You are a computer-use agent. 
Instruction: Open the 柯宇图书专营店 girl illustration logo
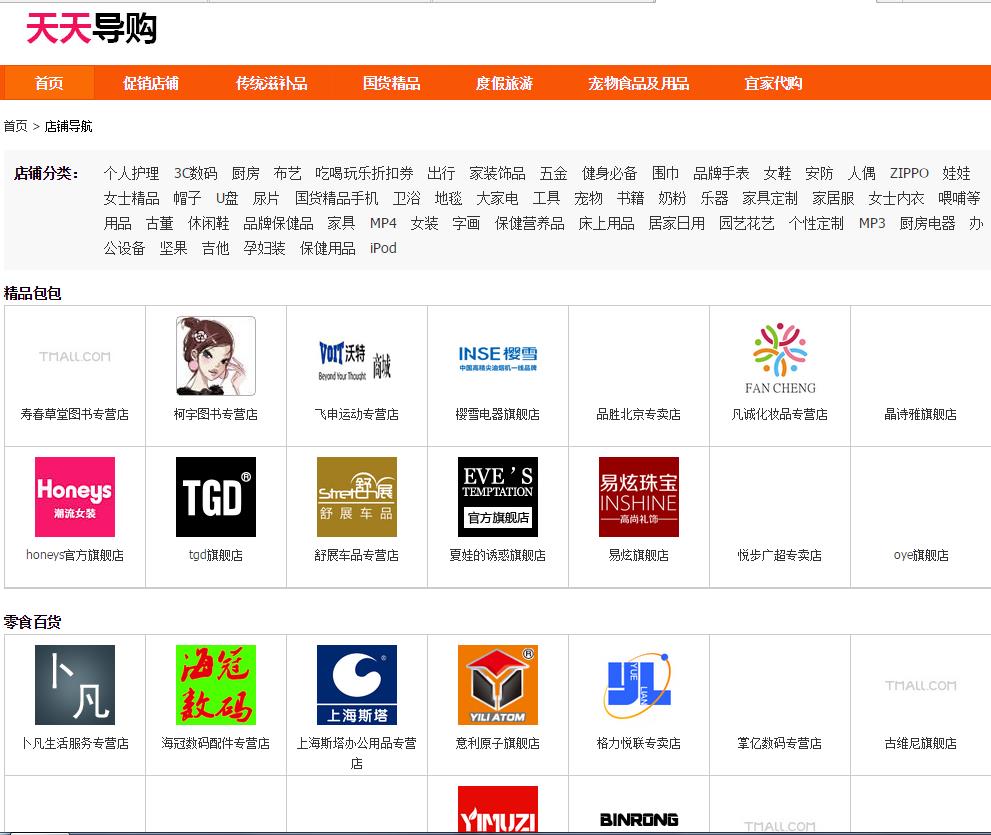(x=216, y=356)
